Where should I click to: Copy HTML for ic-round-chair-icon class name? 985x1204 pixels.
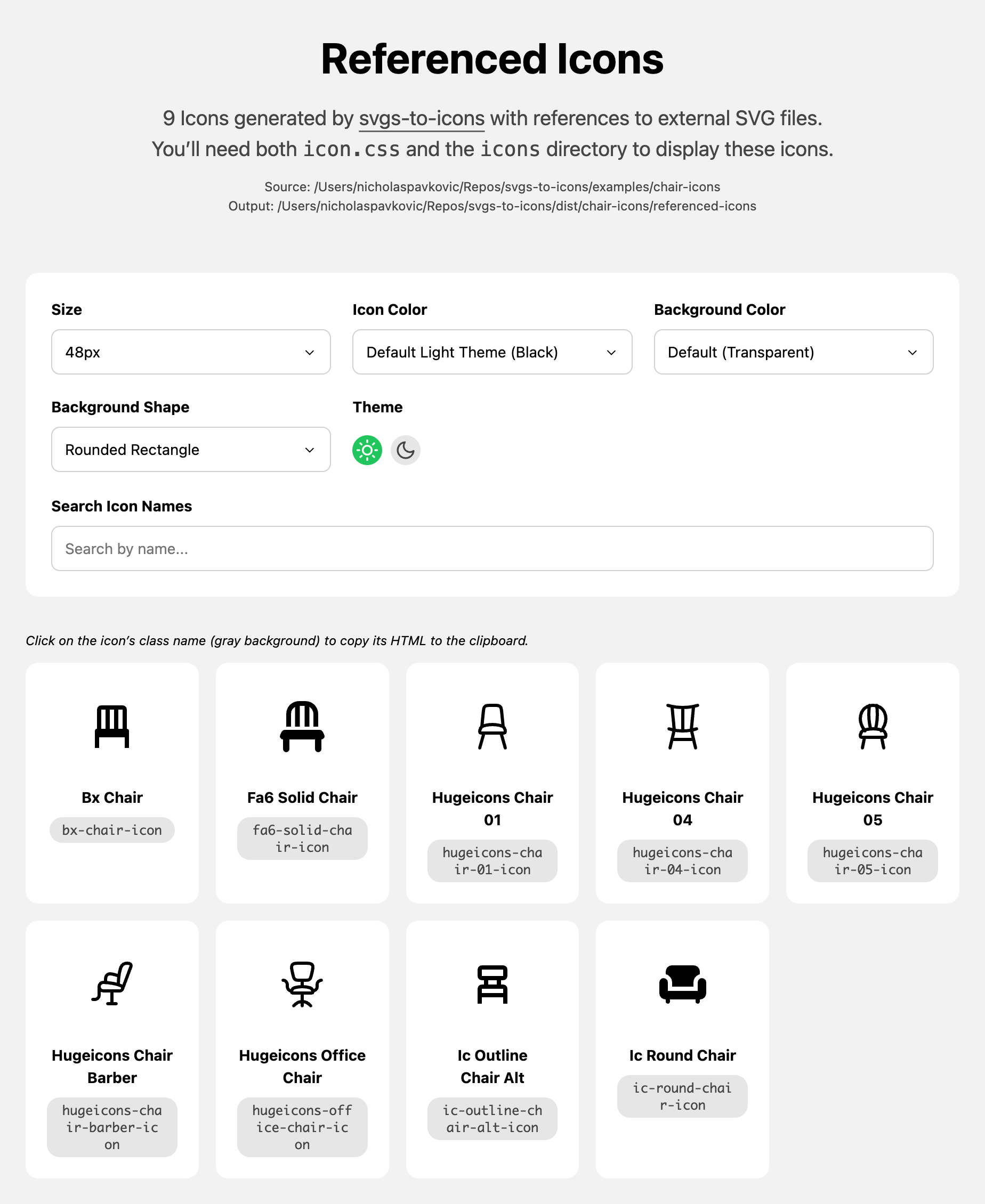pyautogui.click(x=682, y=1096)
